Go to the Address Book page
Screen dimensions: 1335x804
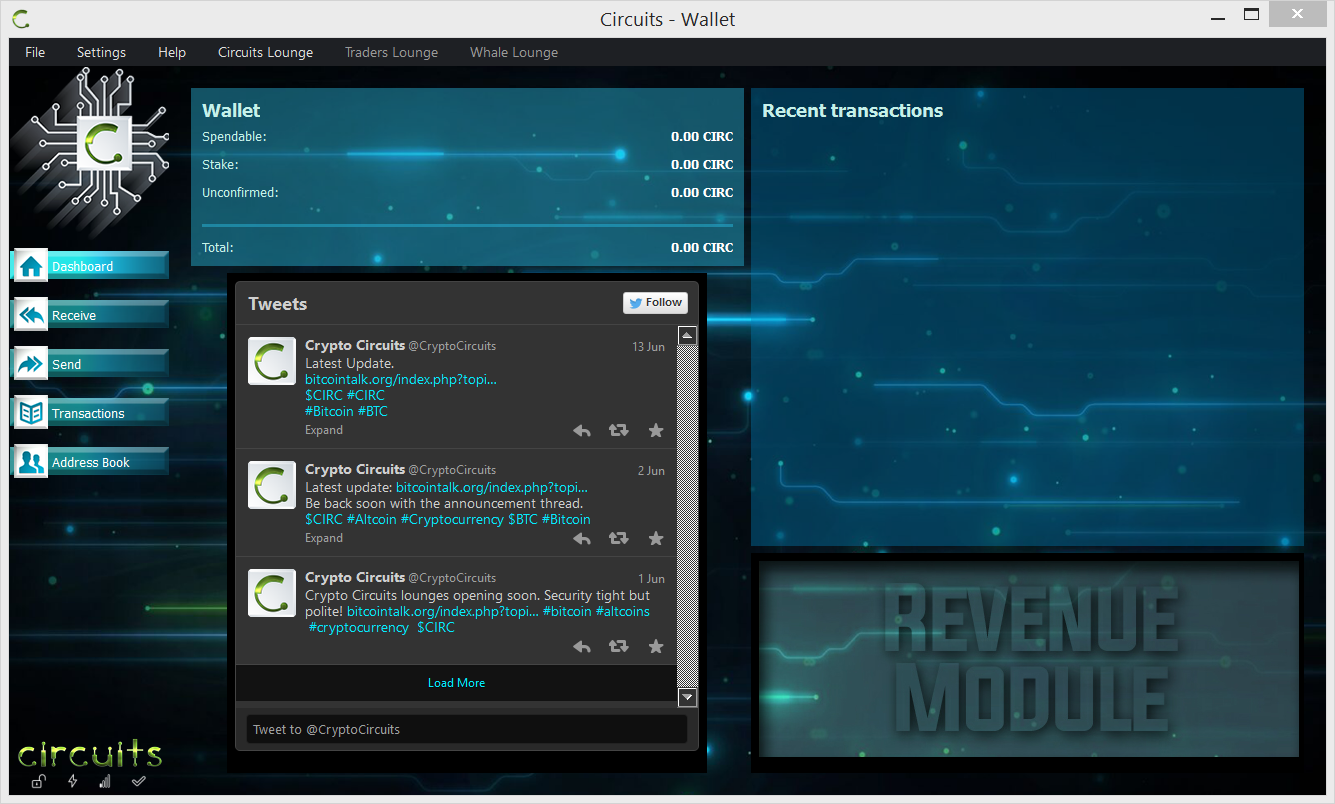click(90, 462)
